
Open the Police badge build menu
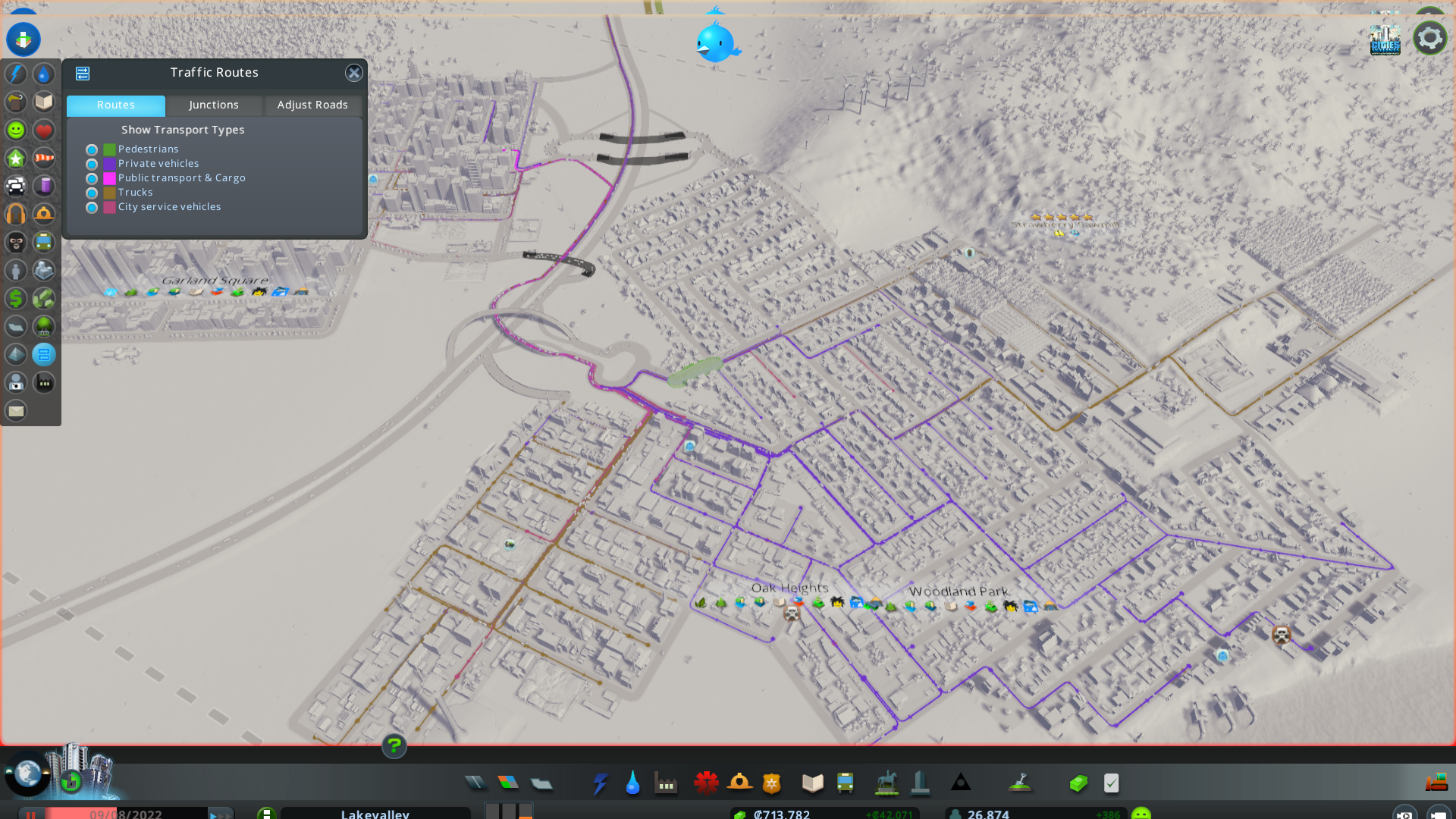(x=772, y=783)
